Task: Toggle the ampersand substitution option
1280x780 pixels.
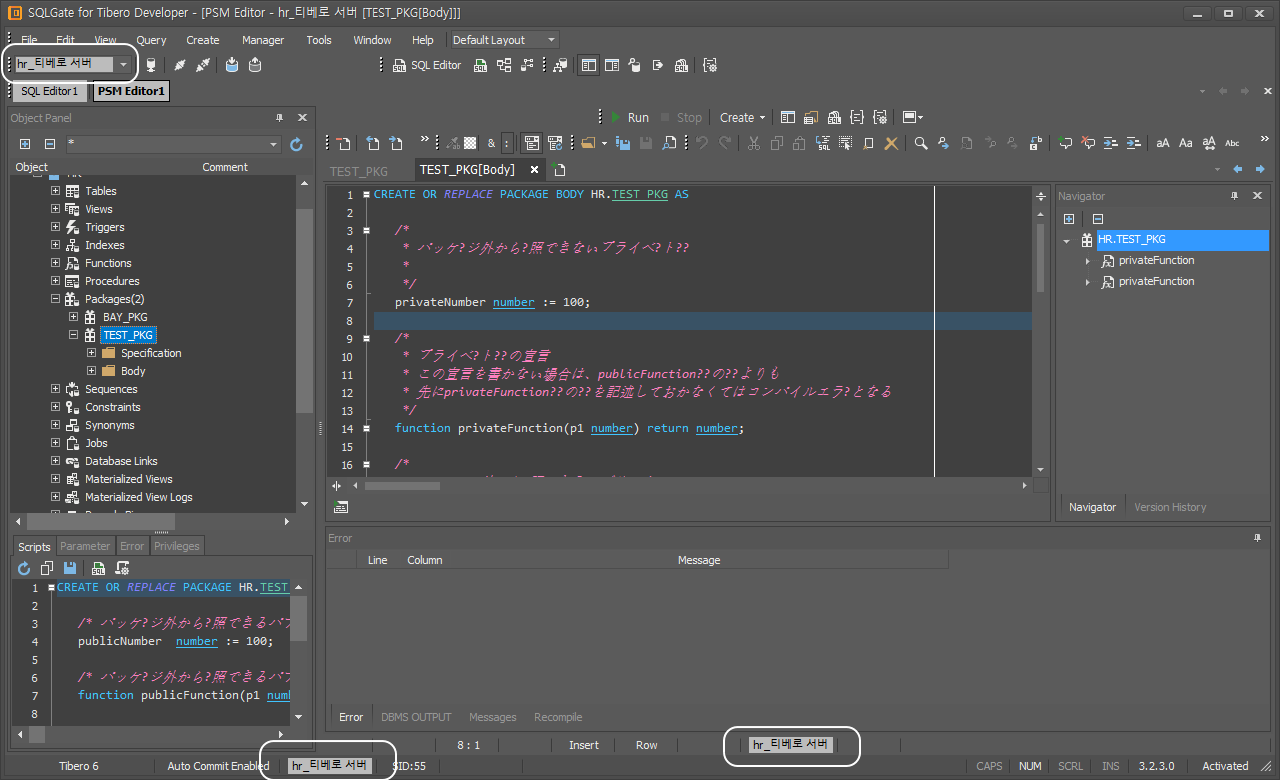Action: (x=491, y=143)
